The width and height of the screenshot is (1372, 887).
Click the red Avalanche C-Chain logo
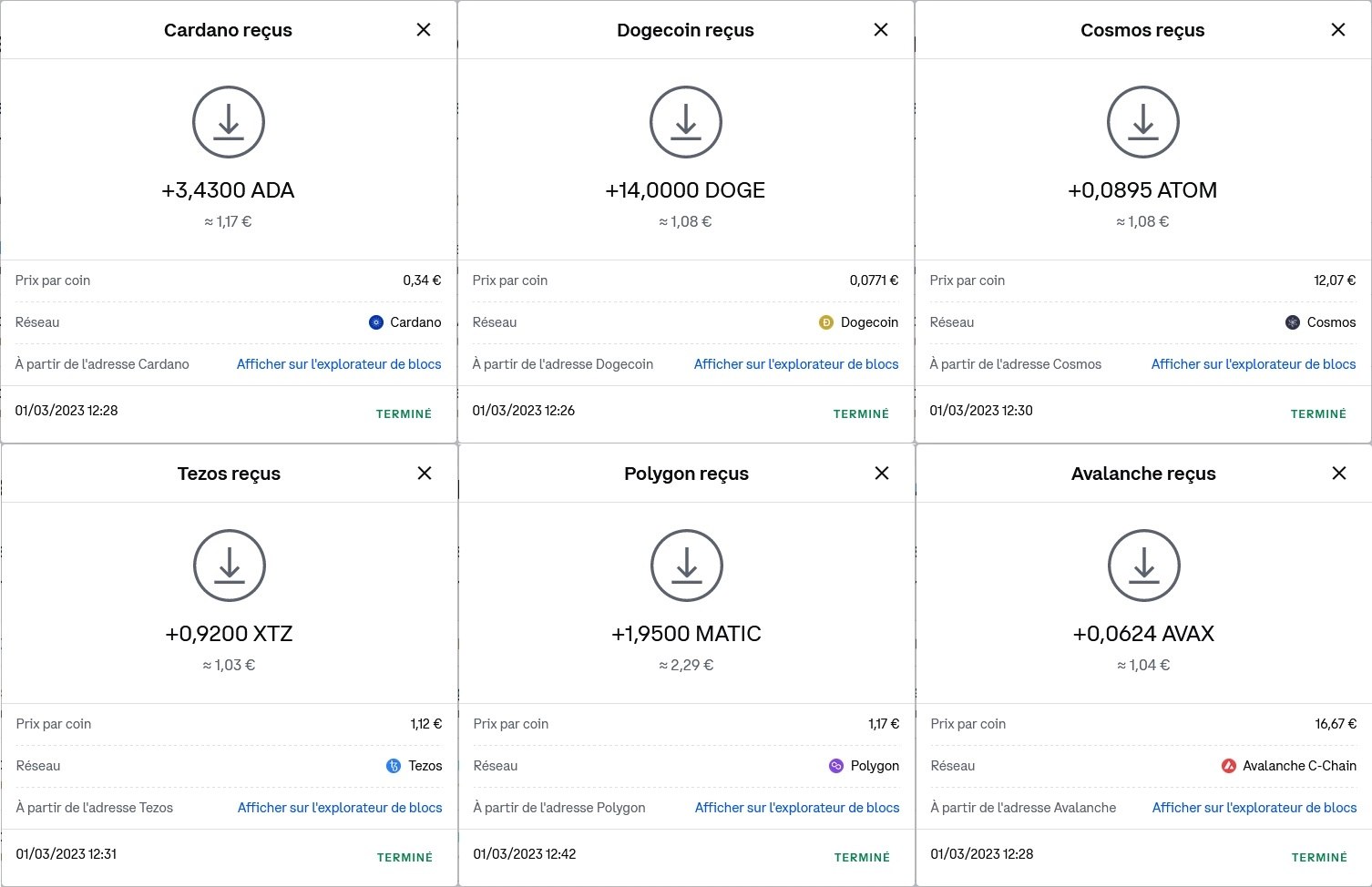pos(1229,766)
